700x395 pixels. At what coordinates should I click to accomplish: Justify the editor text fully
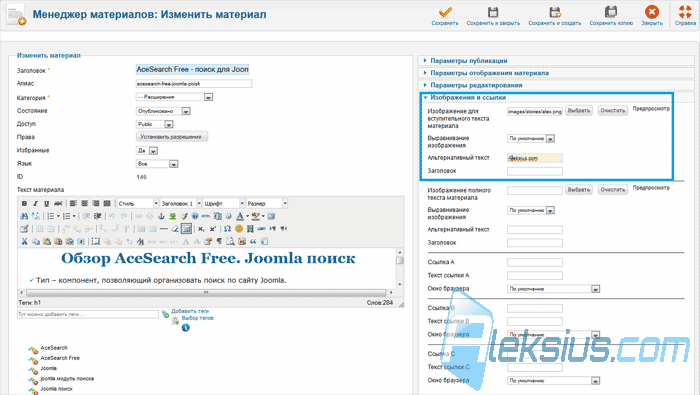(107, 204)
